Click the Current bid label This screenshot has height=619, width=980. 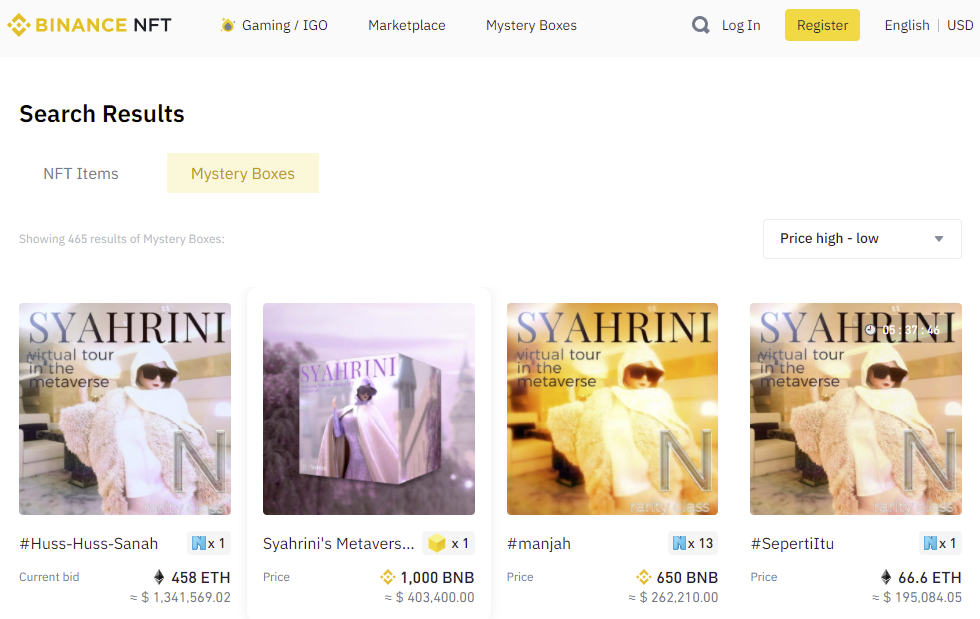point(49,576)
